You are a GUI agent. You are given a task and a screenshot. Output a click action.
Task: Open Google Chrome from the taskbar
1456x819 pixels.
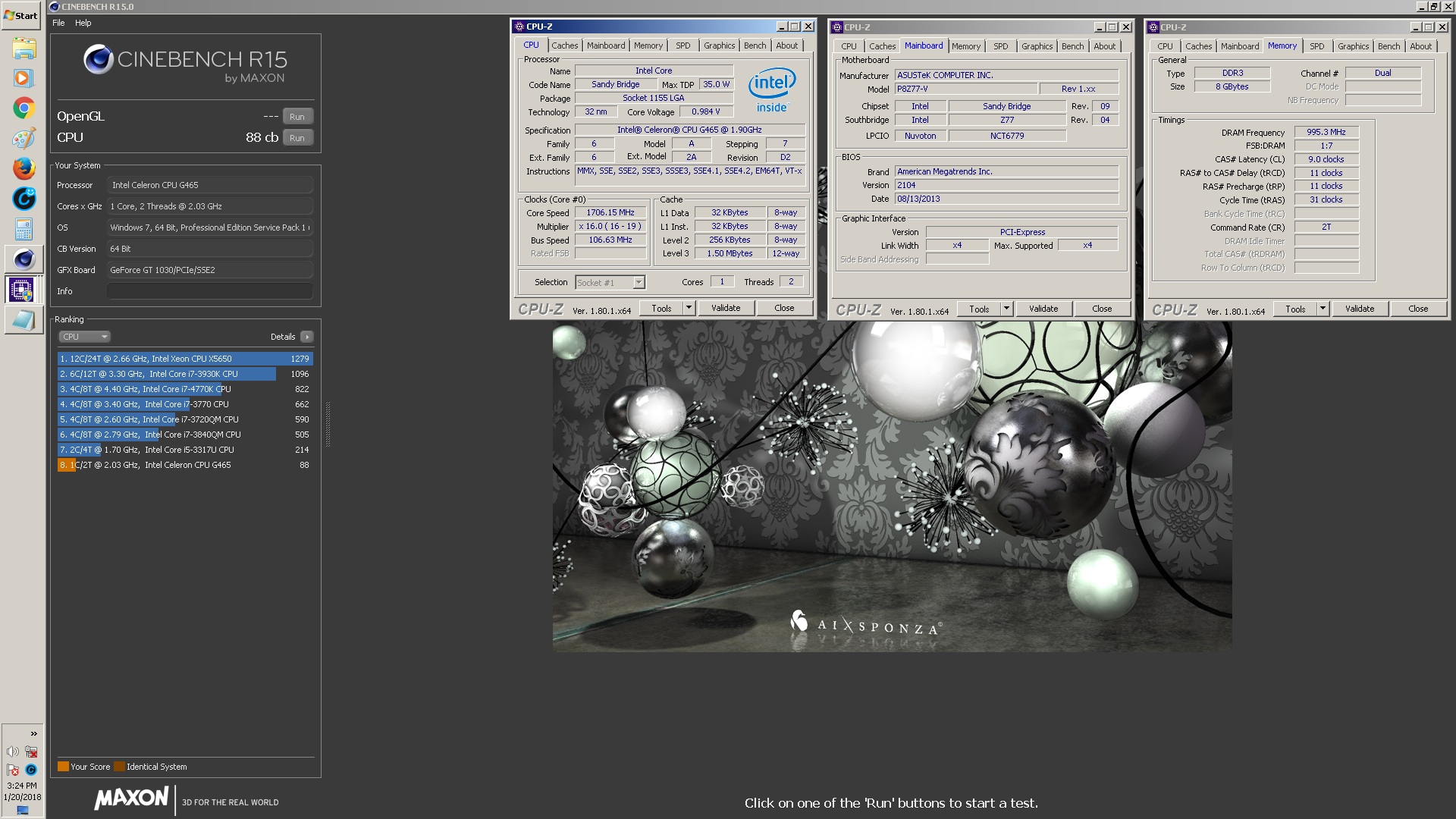(x=24, y=108)
